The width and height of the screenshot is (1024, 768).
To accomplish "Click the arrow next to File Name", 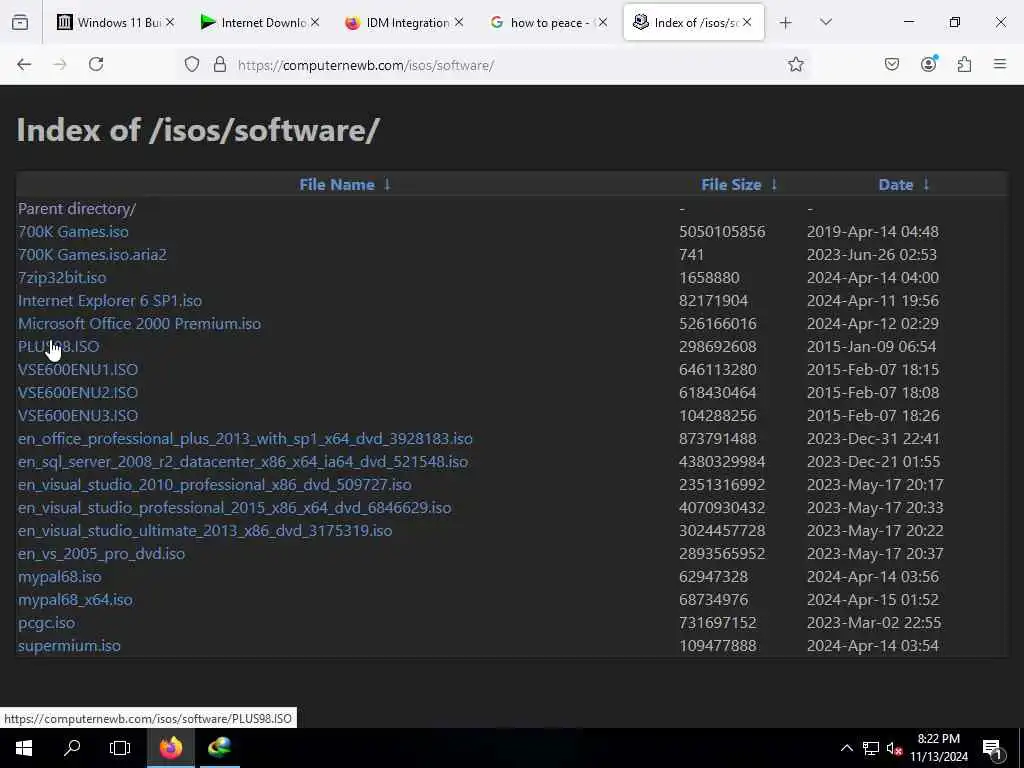I will point(387,185).
